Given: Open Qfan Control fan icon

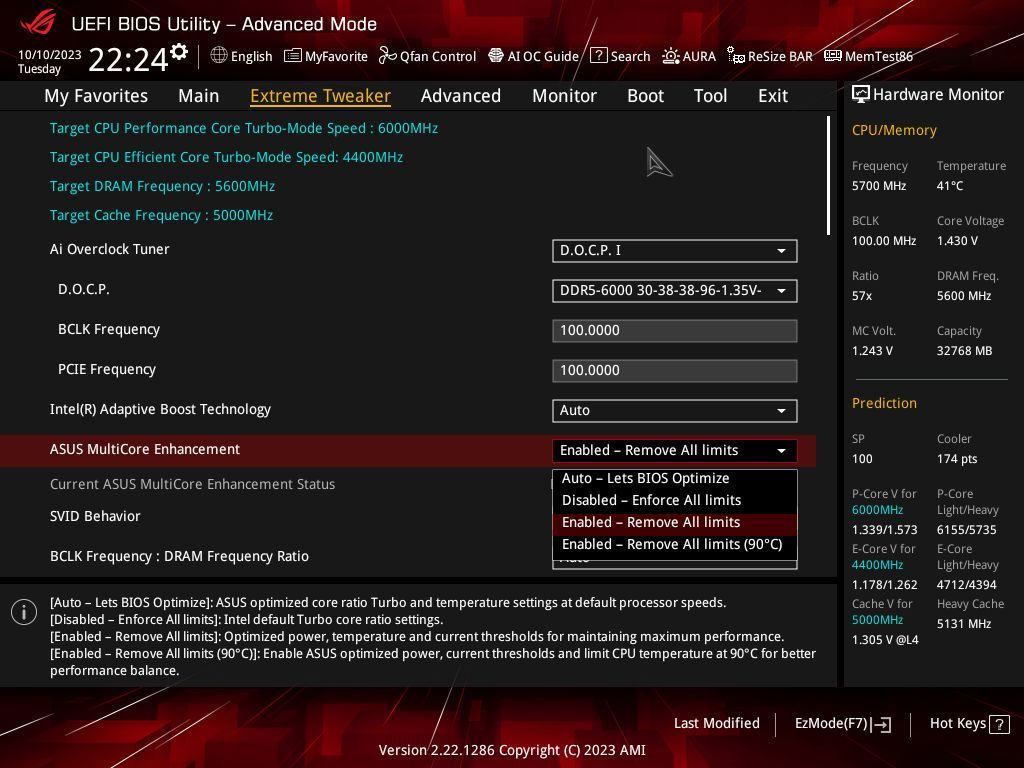Looking at the screenshot, I should pos(387,56).
